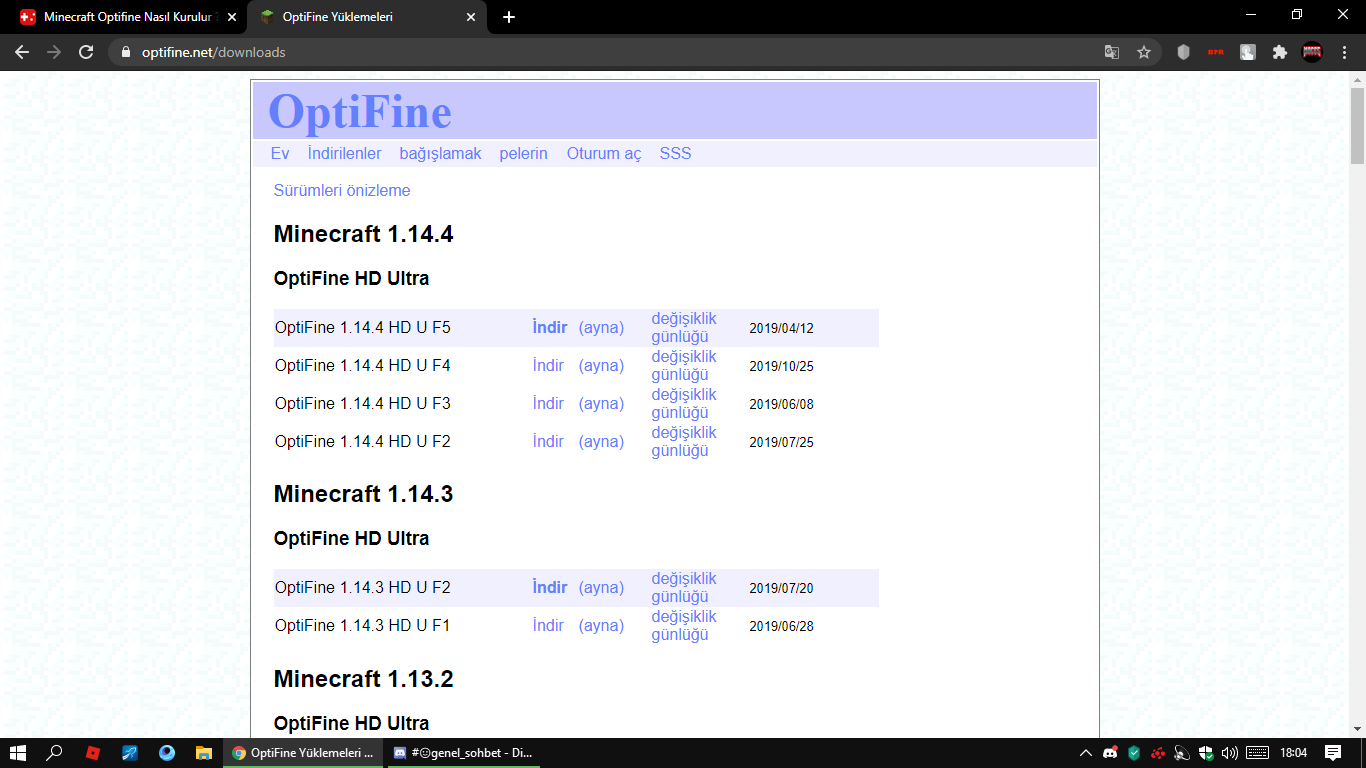
Task: Open the İndirilenler menu link
Action: pos(345,153)
